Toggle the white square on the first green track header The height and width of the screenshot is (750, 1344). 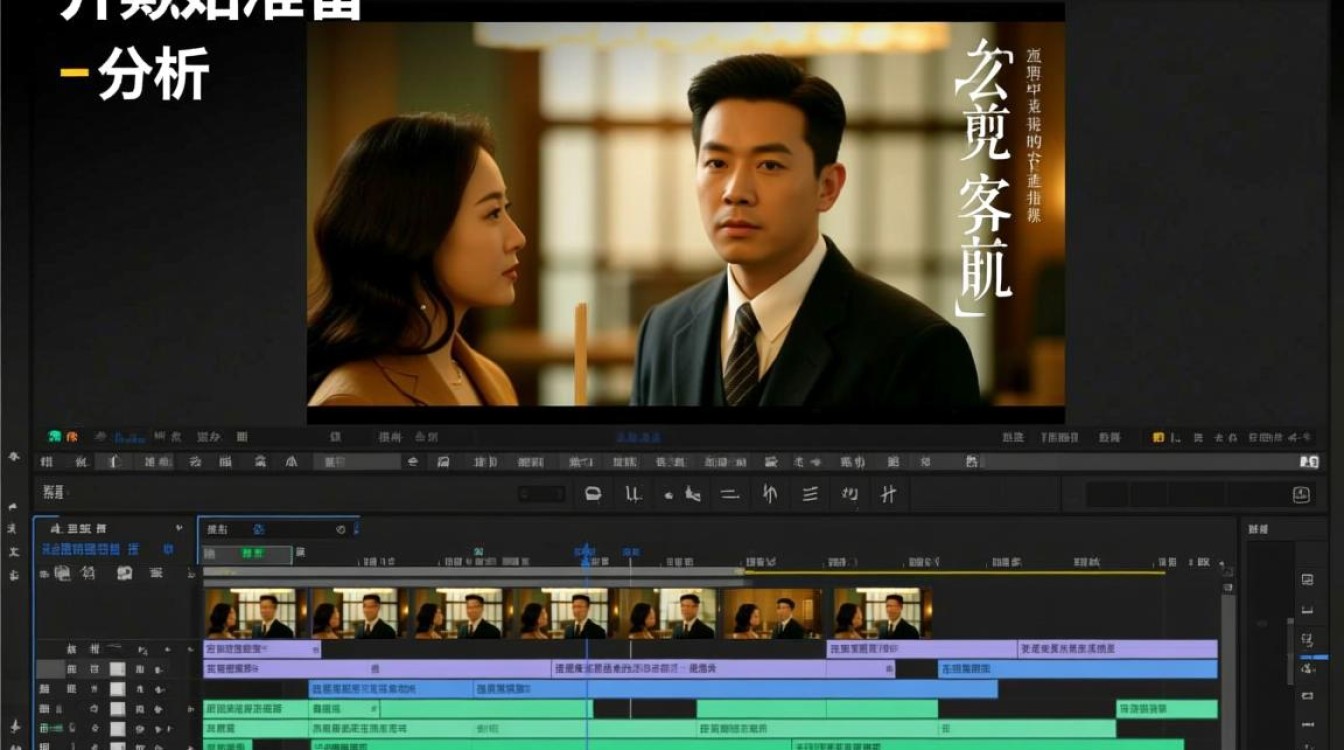[x=117, y=709]
